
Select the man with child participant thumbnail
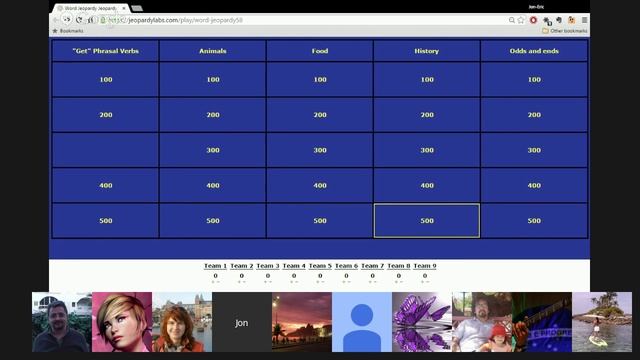(x=482, y=322)
